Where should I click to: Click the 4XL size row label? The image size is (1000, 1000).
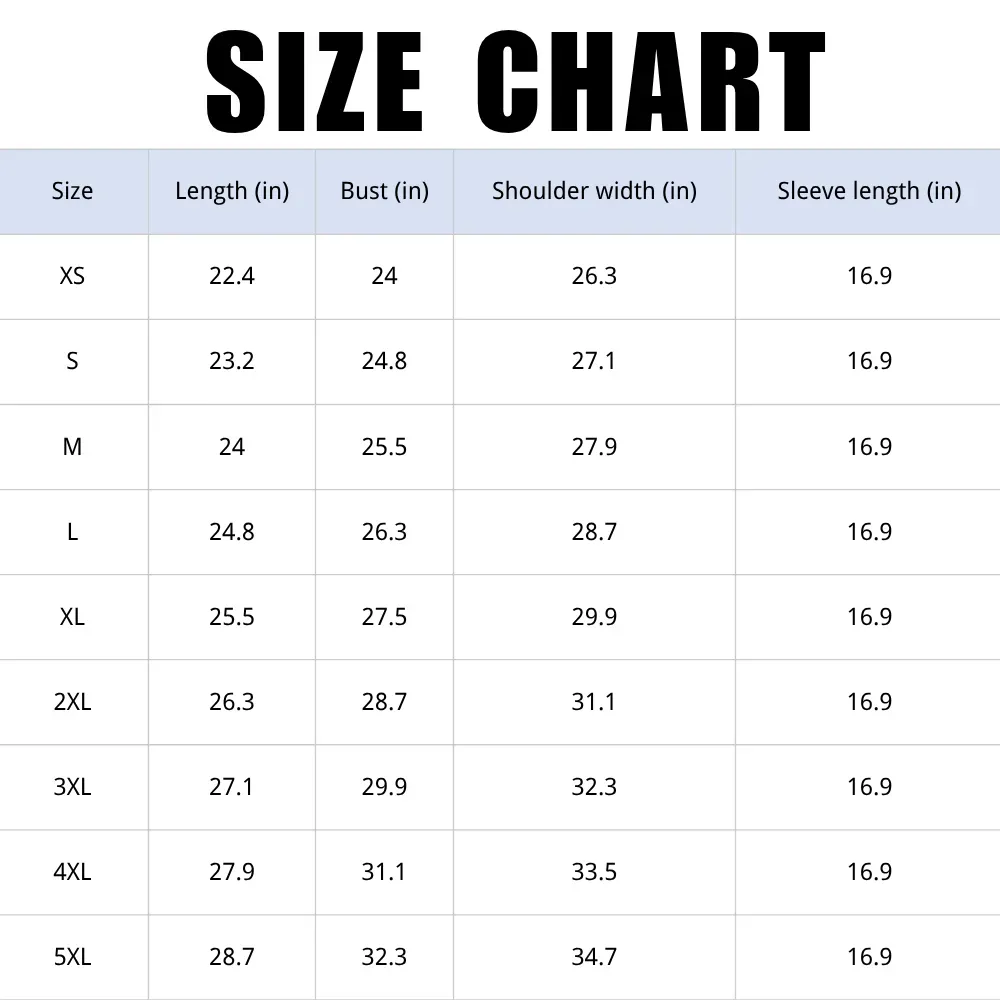pos(72,872)
